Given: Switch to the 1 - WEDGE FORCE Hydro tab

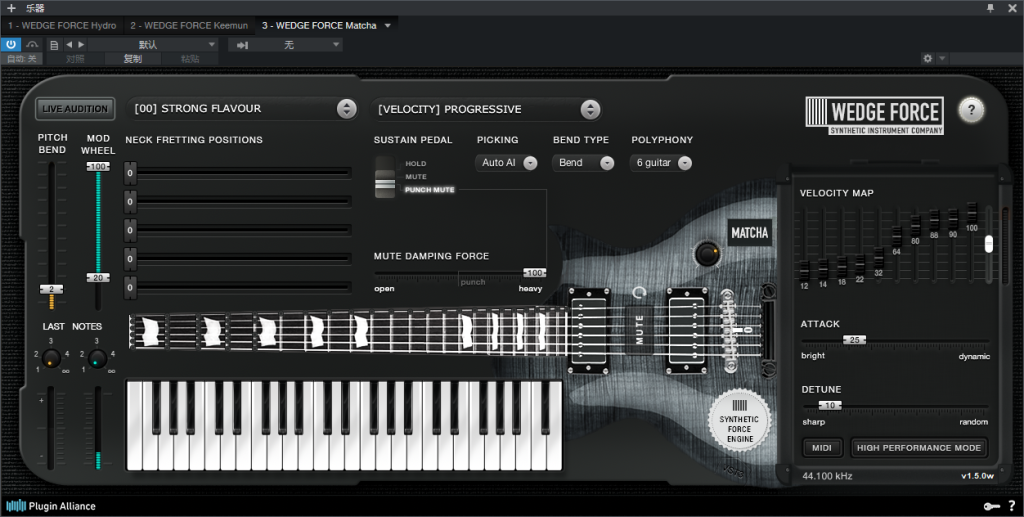Looking at the screenshot, I should [x=62, y=25].
